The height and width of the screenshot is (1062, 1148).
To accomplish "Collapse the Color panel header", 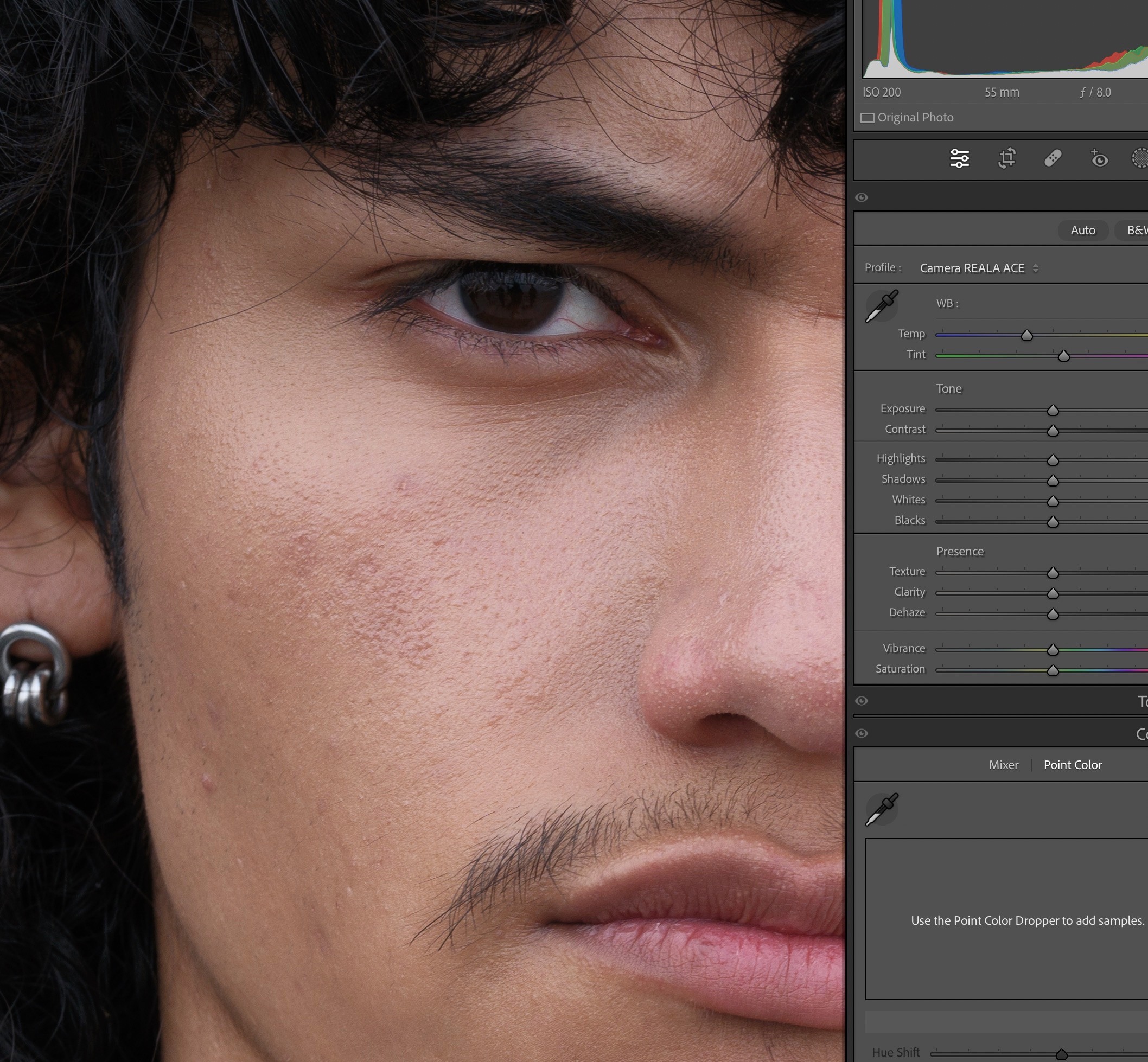I will click(1141, 734).
